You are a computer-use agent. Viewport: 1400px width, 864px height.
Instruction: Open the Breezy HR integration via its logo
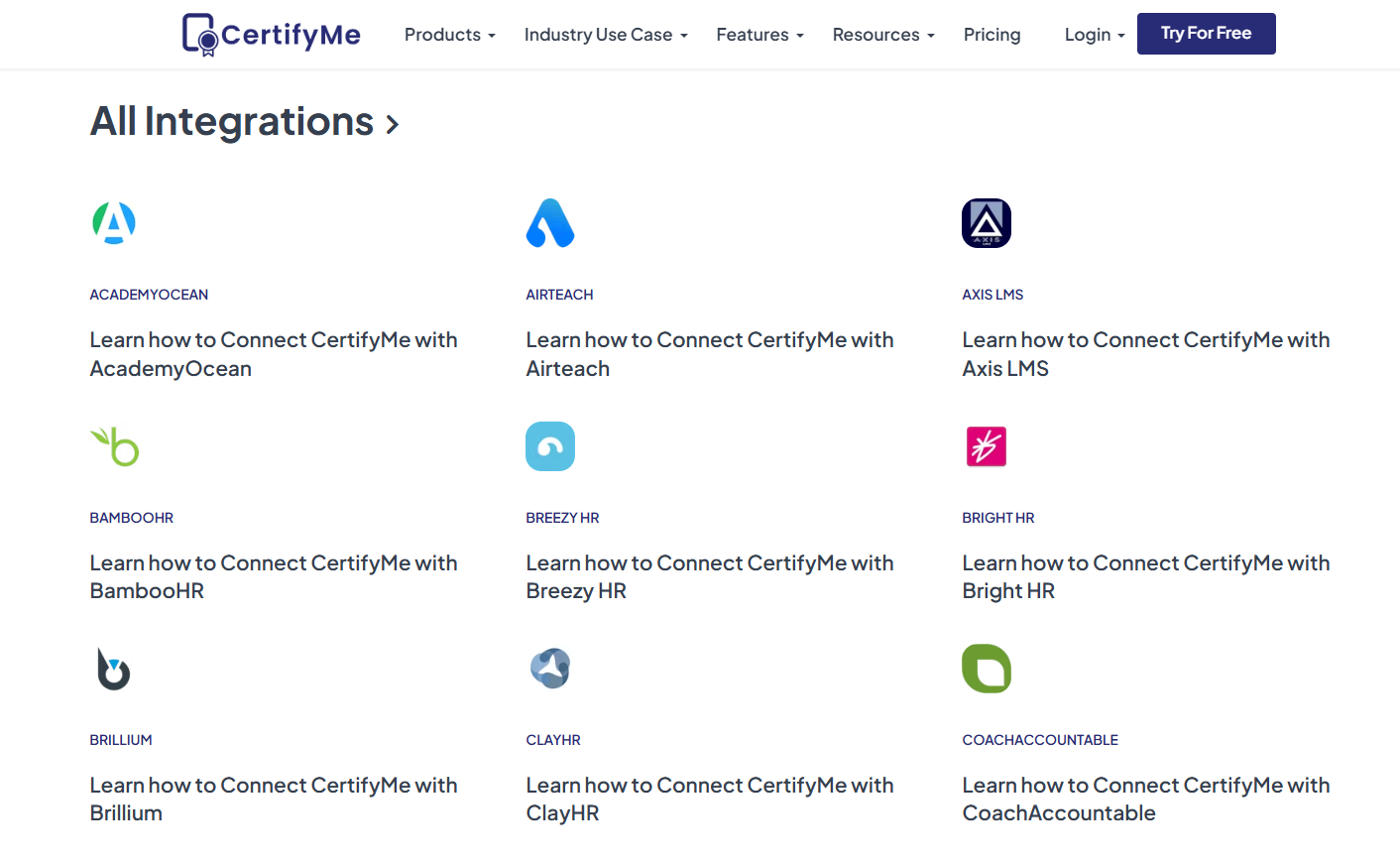(550, 446)
